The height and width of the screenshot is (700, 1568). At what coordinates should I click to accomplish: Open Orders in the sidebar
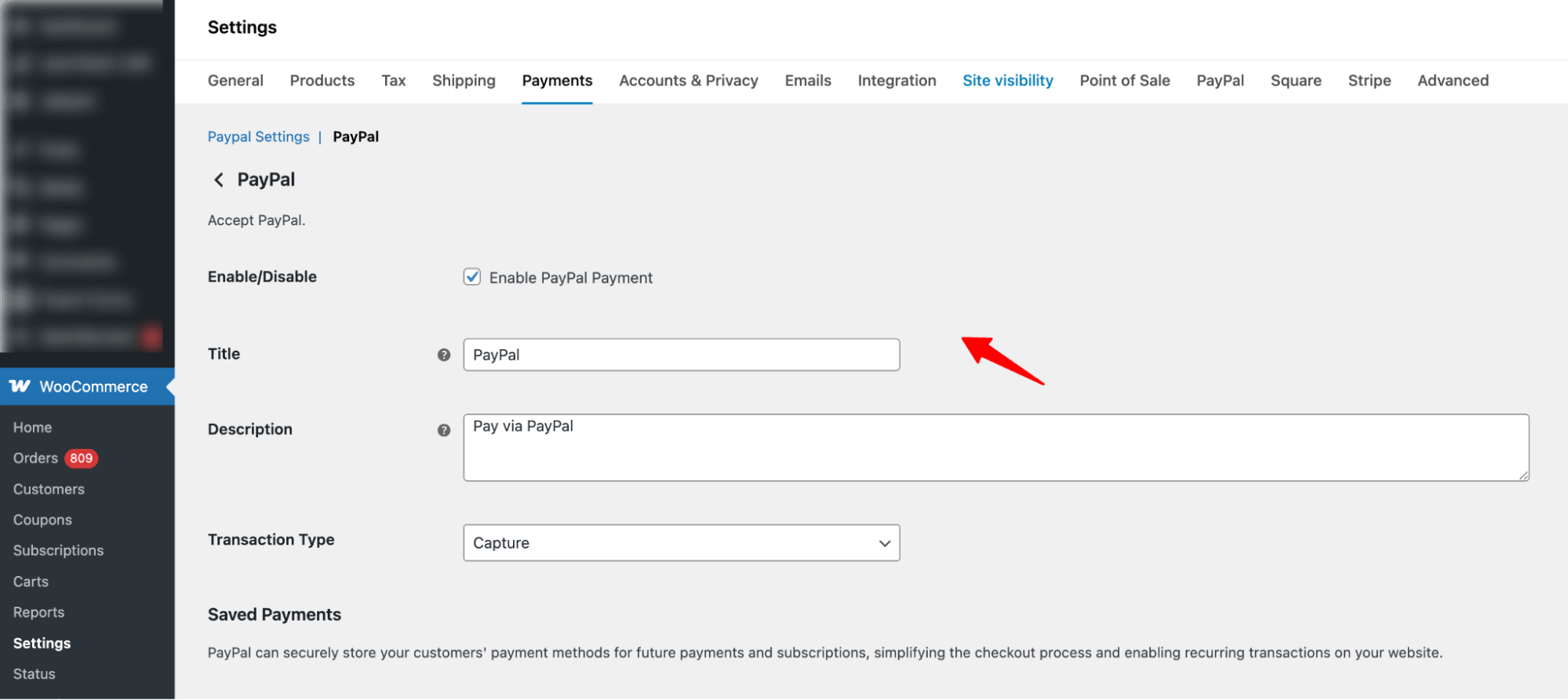click(35, 458)
